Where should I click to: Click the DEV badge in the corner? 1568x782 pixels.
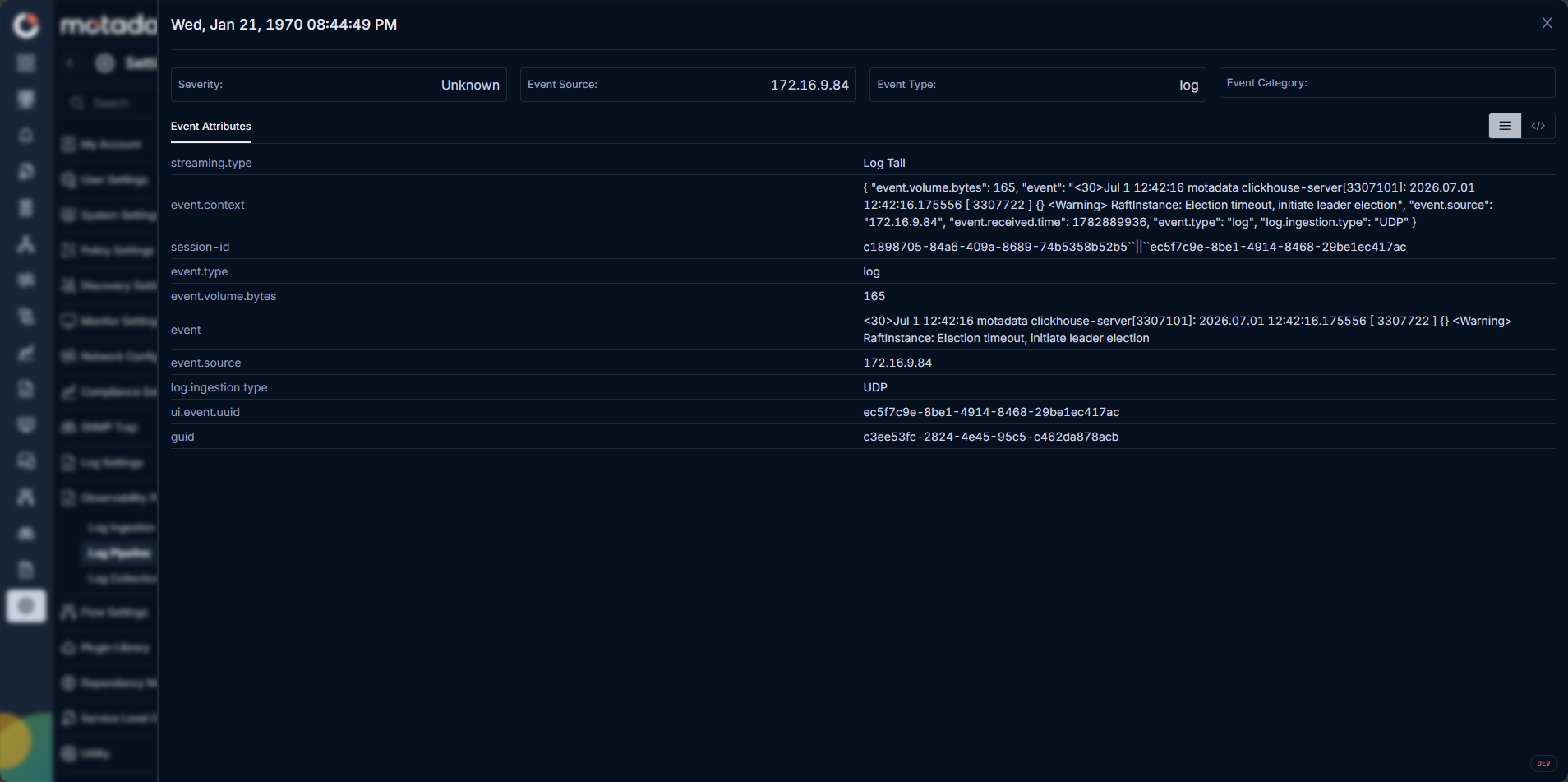1543,763
